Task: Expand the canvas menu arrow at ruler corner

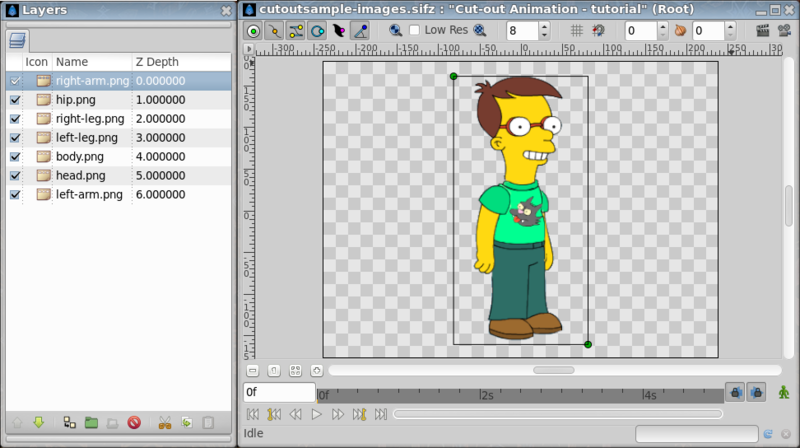Action: [248, 49]
